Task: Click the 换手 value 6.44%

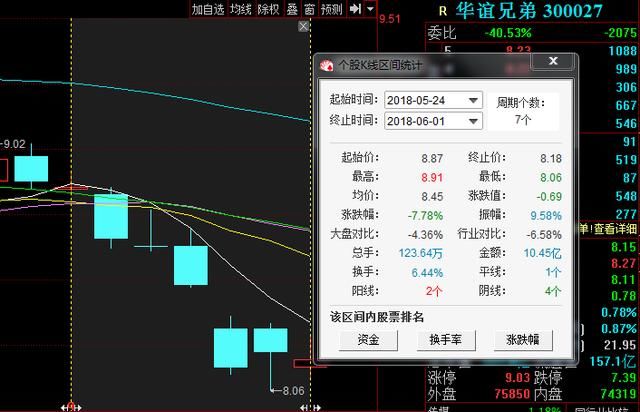Action: (x=427, y=272)
